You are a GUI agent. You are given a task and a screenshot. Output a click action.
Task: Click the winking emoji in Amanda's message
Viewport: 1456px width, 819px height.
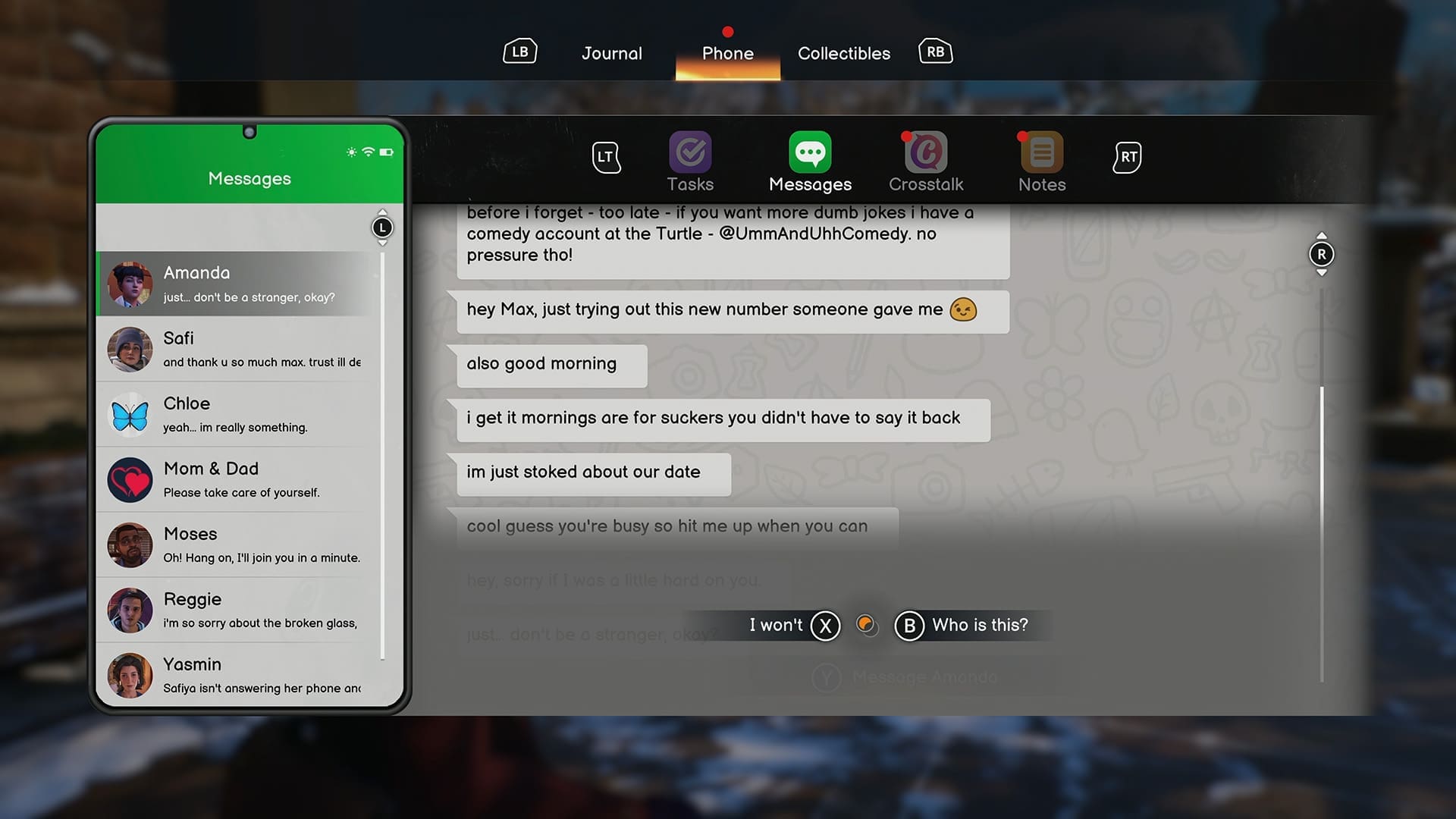pyautogui.click(x=962, y=309)
